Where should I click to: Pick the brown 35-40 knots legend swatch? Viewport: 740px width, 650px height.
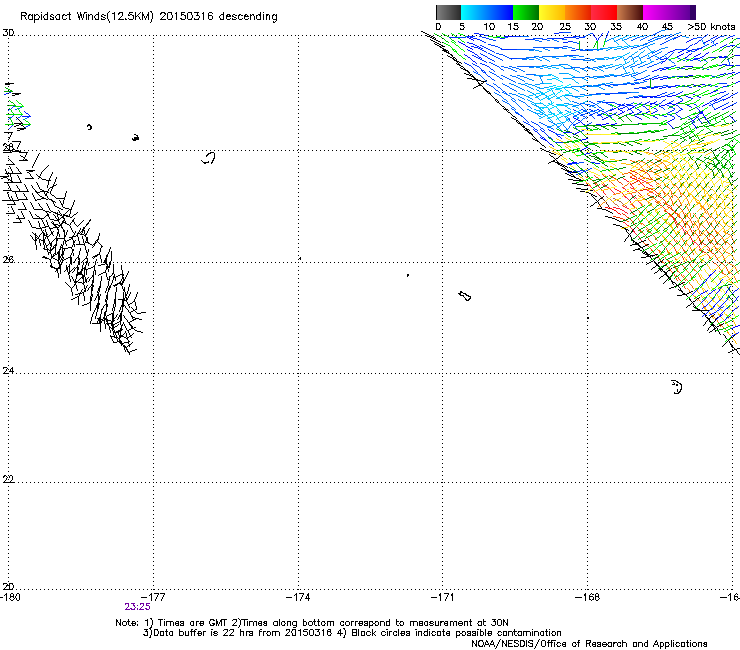630,12
